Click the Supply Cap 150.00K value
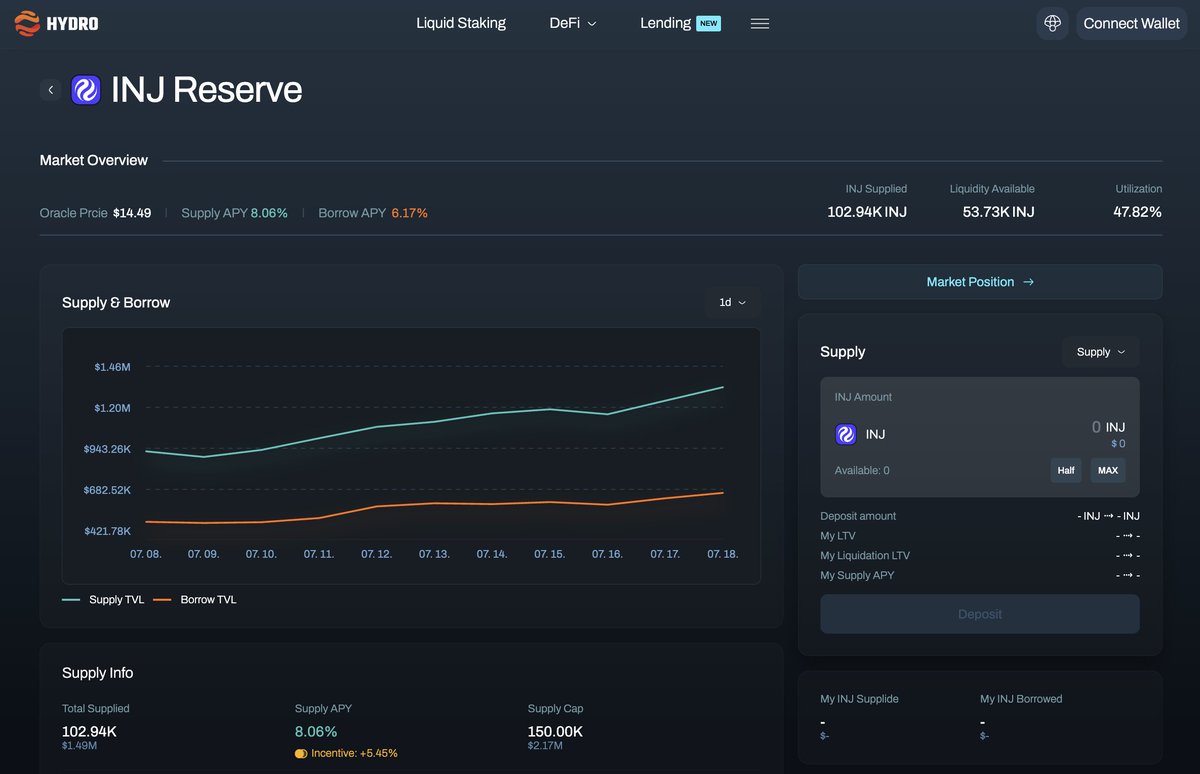This screenshot has height=774, width=1200. pyautogui.click(x=555, y=732)
